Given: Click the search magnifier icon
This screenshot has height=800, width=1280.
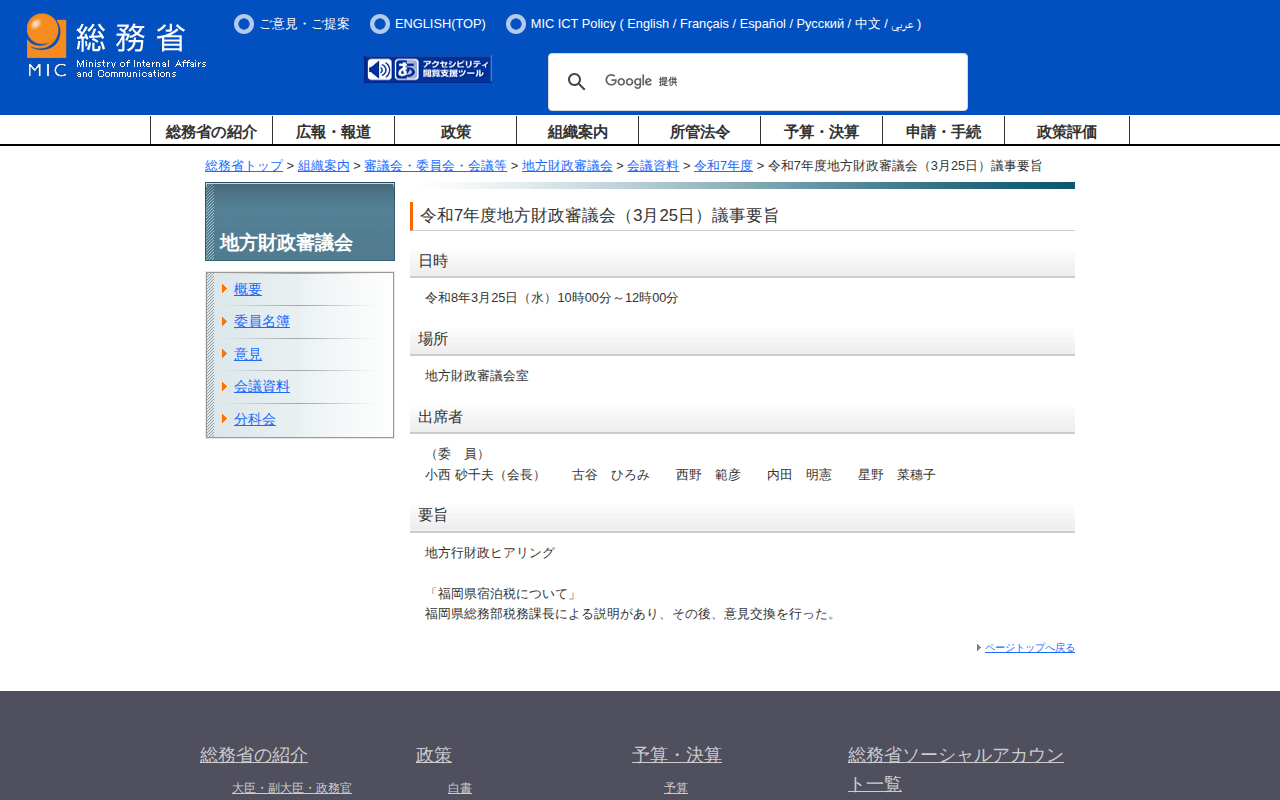Looking at the screenshot, I should coord(576,82).
